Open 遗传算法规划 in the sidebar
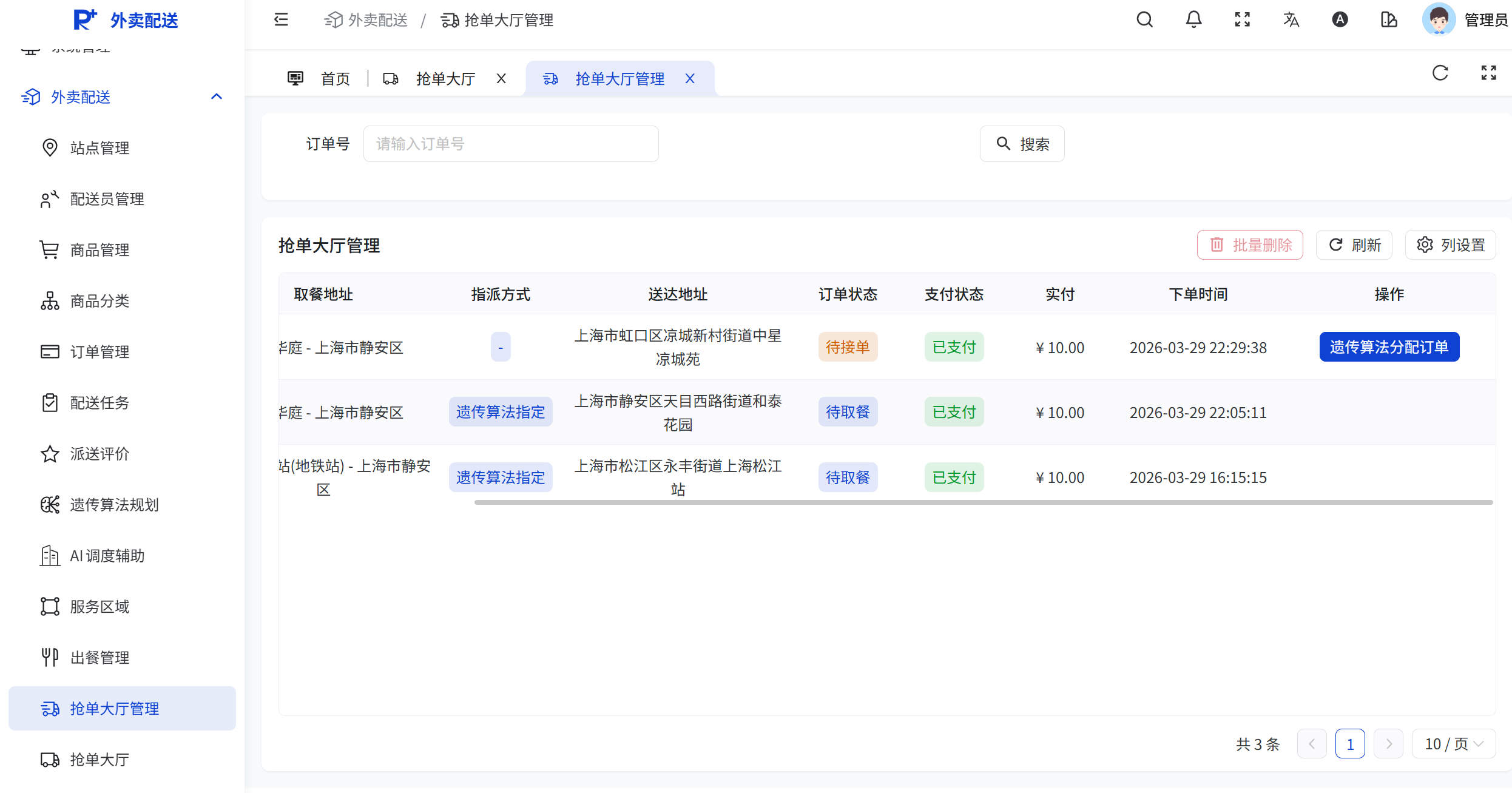This screenshot has height=793, width=1512. pyautogui.click(x=114, y=505)
